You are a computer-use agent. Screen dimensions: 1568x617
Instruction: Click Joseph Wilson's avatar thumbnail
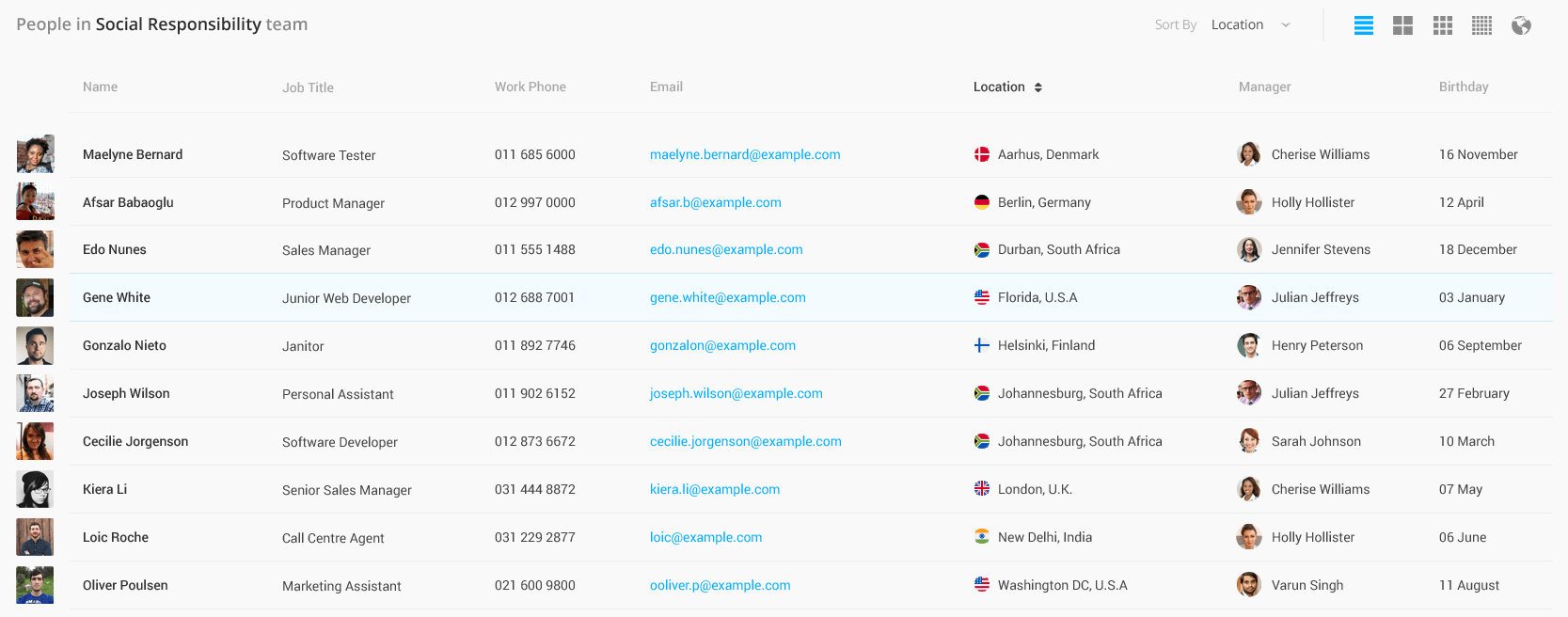[x=35, y=393]
